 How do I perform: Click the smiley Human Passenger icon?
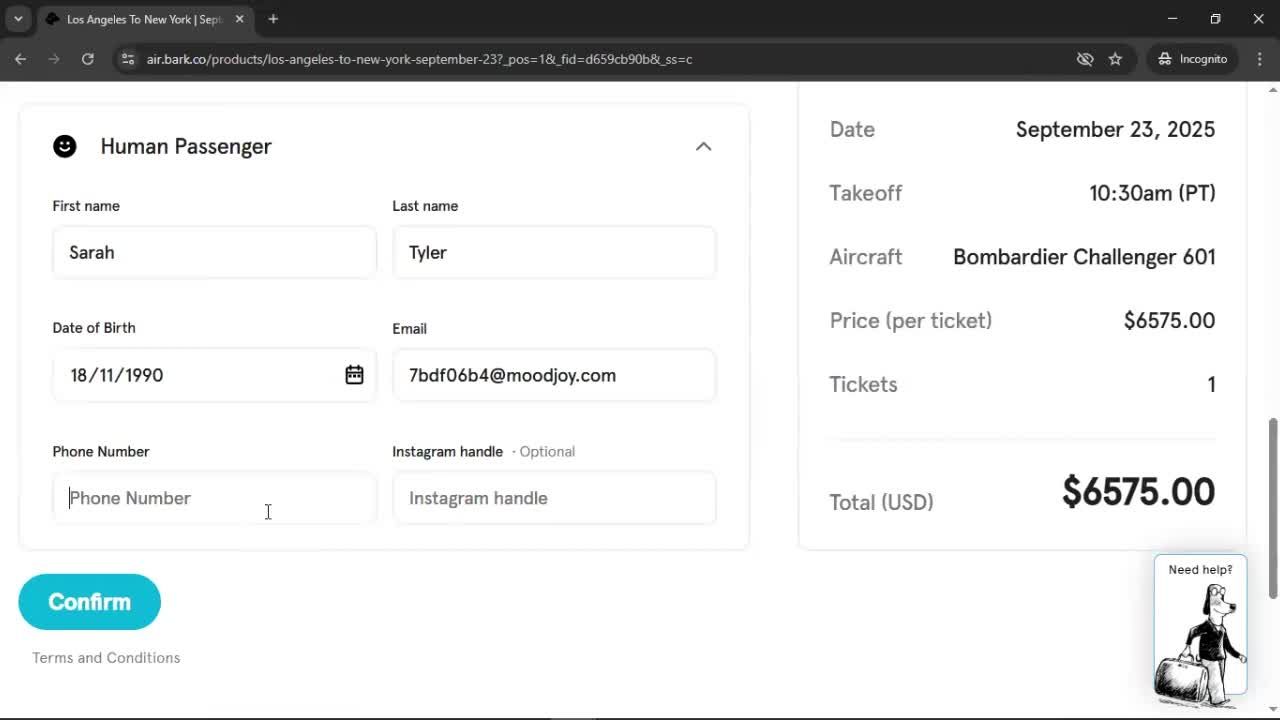coord(65,146)
